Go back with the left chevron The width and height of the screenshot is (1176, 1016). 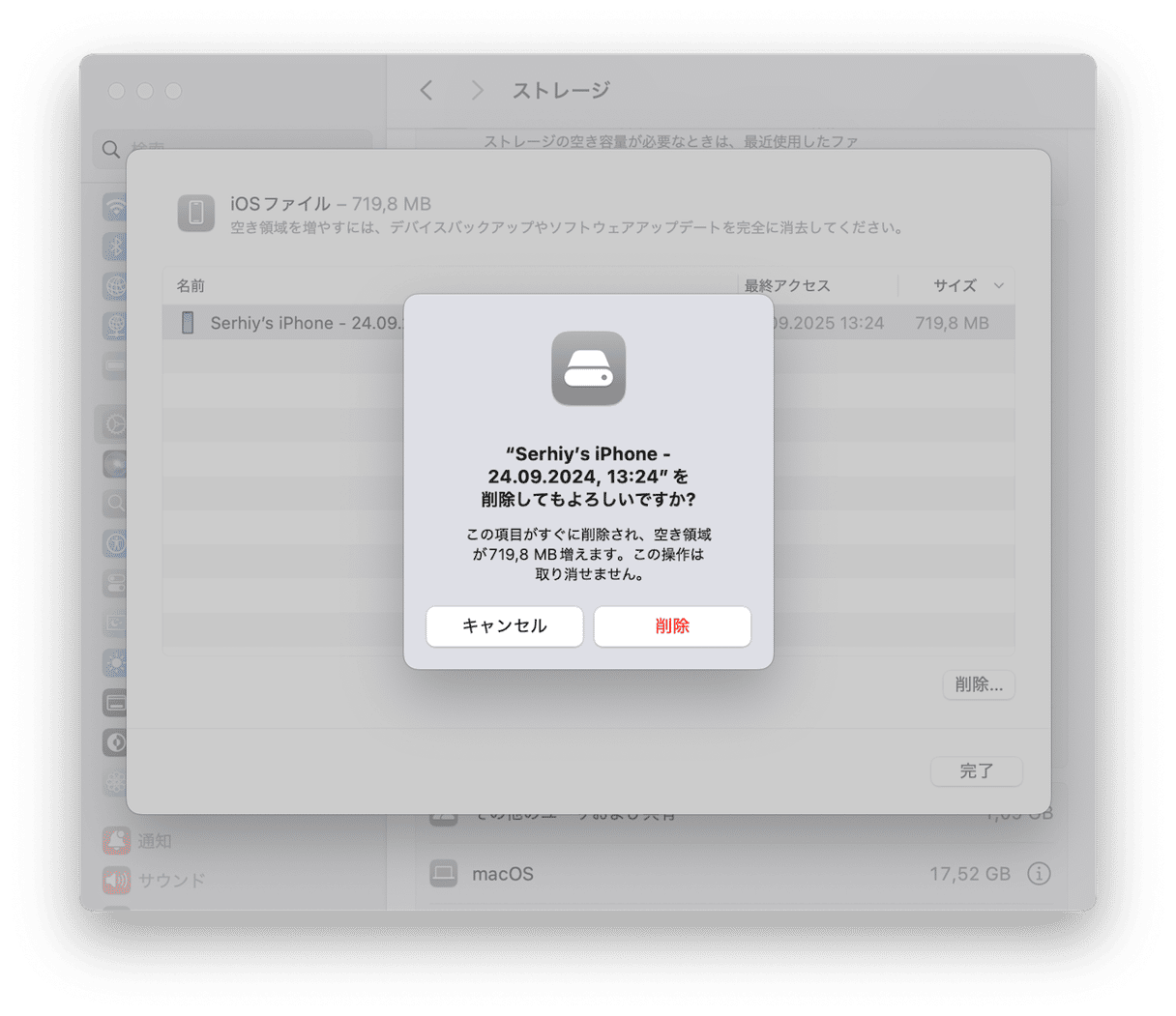pyautogui.click(x=426, y=90)
